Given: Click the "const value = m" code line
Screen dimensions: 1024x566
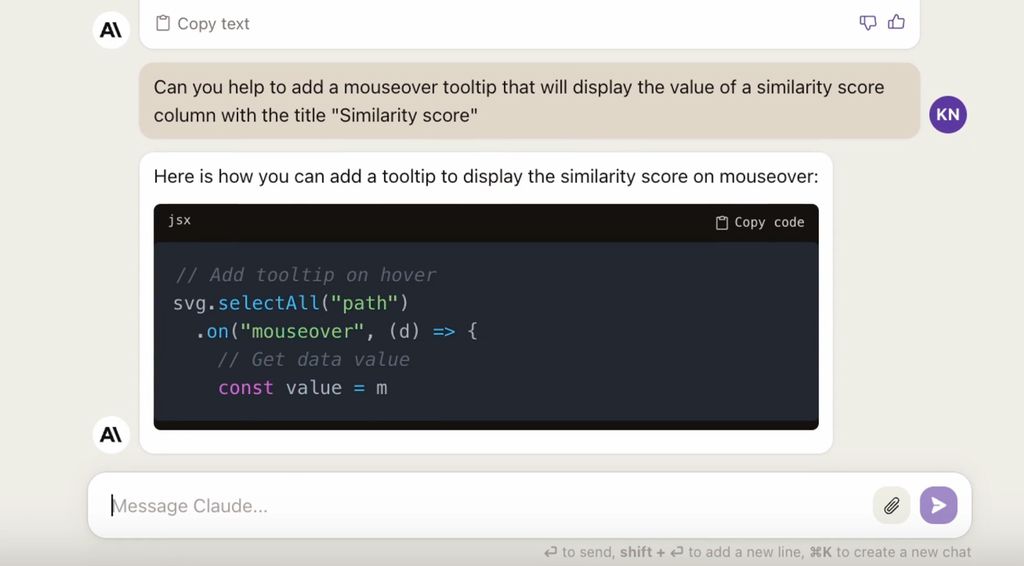Looking at the screenshot, I should (x=302, y=387).
